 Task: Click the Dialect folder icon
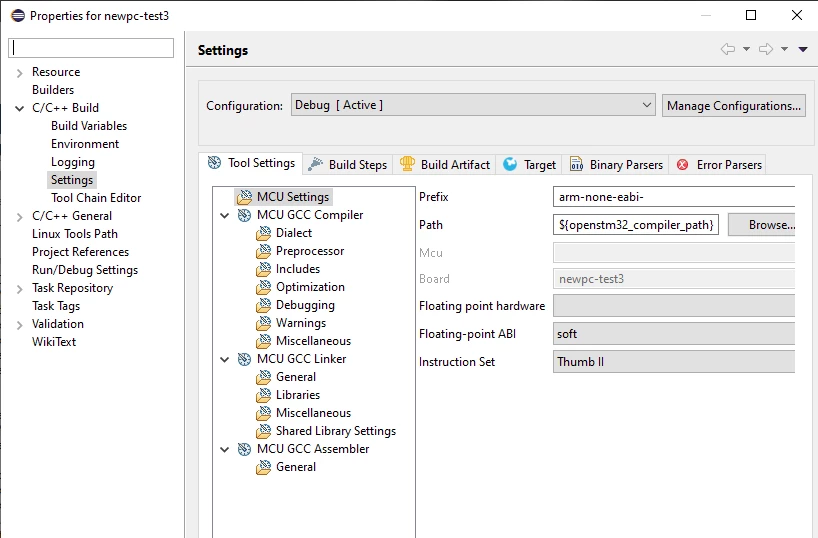[x=263, y=233]
